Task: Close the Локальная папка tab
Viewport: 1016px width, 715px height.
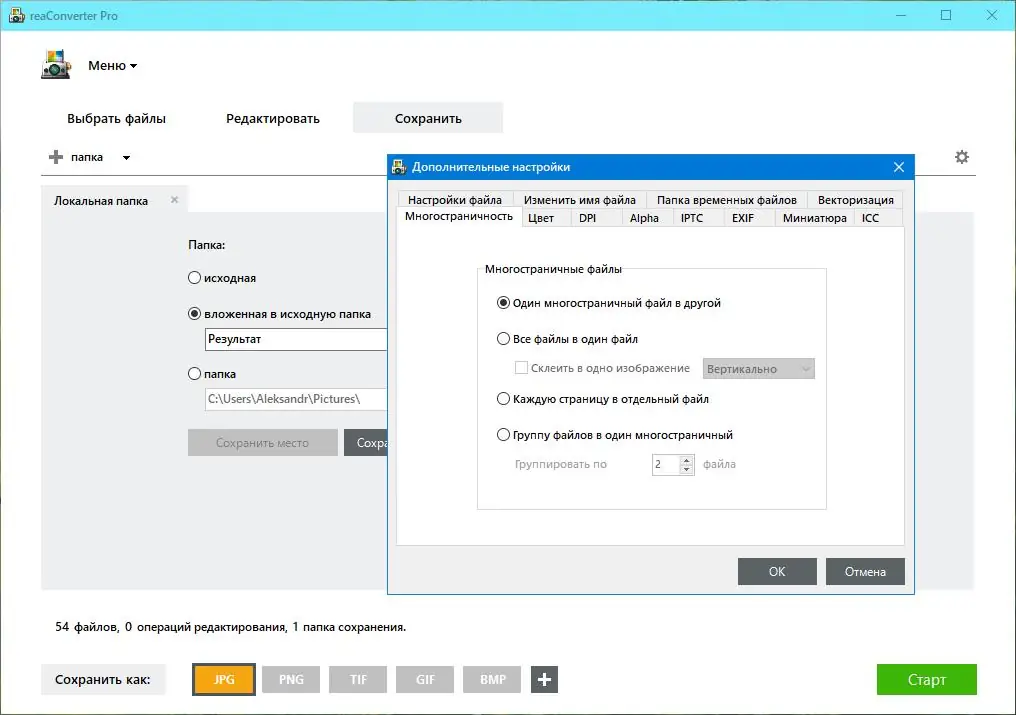Action: [174, 199]
